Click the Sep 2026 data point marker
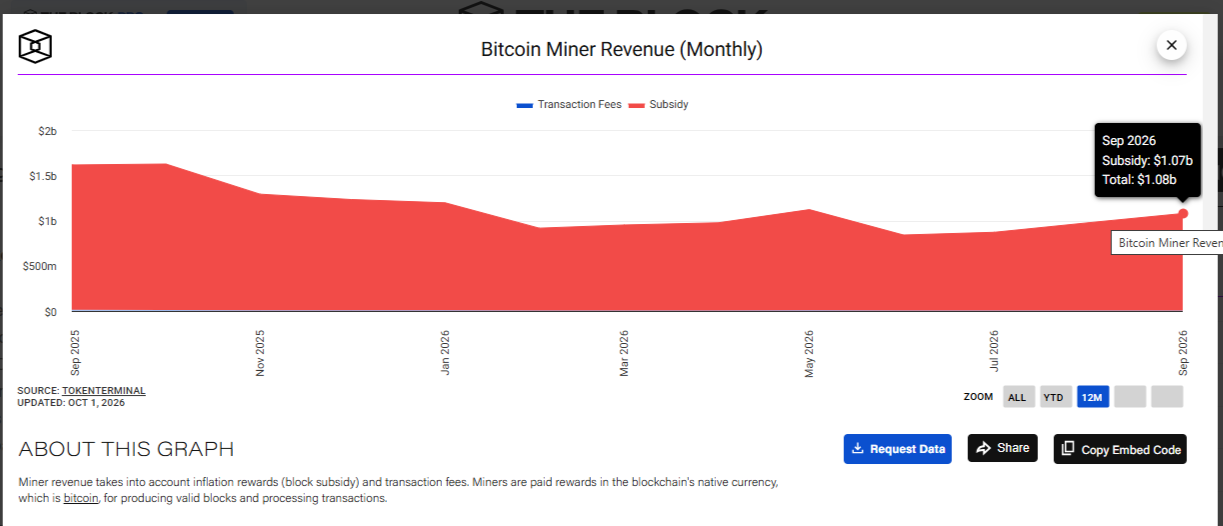Image resolution: width=1223 pixels, height=526 pixels. (x=1183, y=213)
